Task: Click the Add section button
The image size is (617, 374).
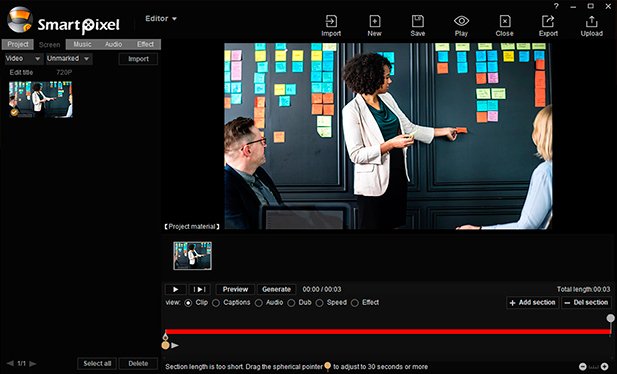Action: click(x=532, y=302)
